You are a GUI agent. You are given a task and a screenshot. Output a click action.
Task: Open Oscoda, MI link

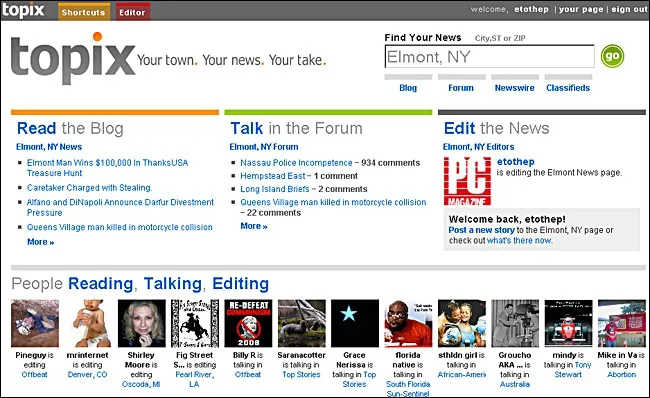[141, 384]
